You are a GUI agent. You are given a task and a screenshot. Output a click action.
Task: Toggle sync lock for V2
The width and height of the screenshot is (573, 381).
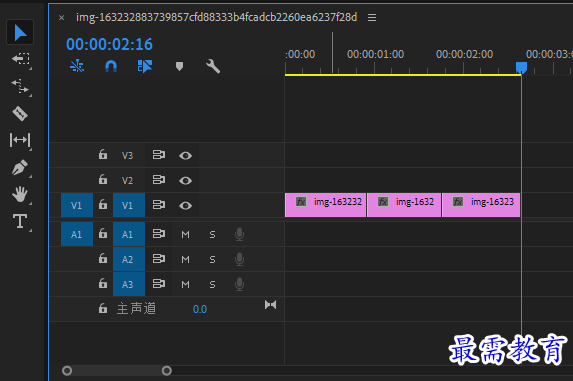point(159,180)
